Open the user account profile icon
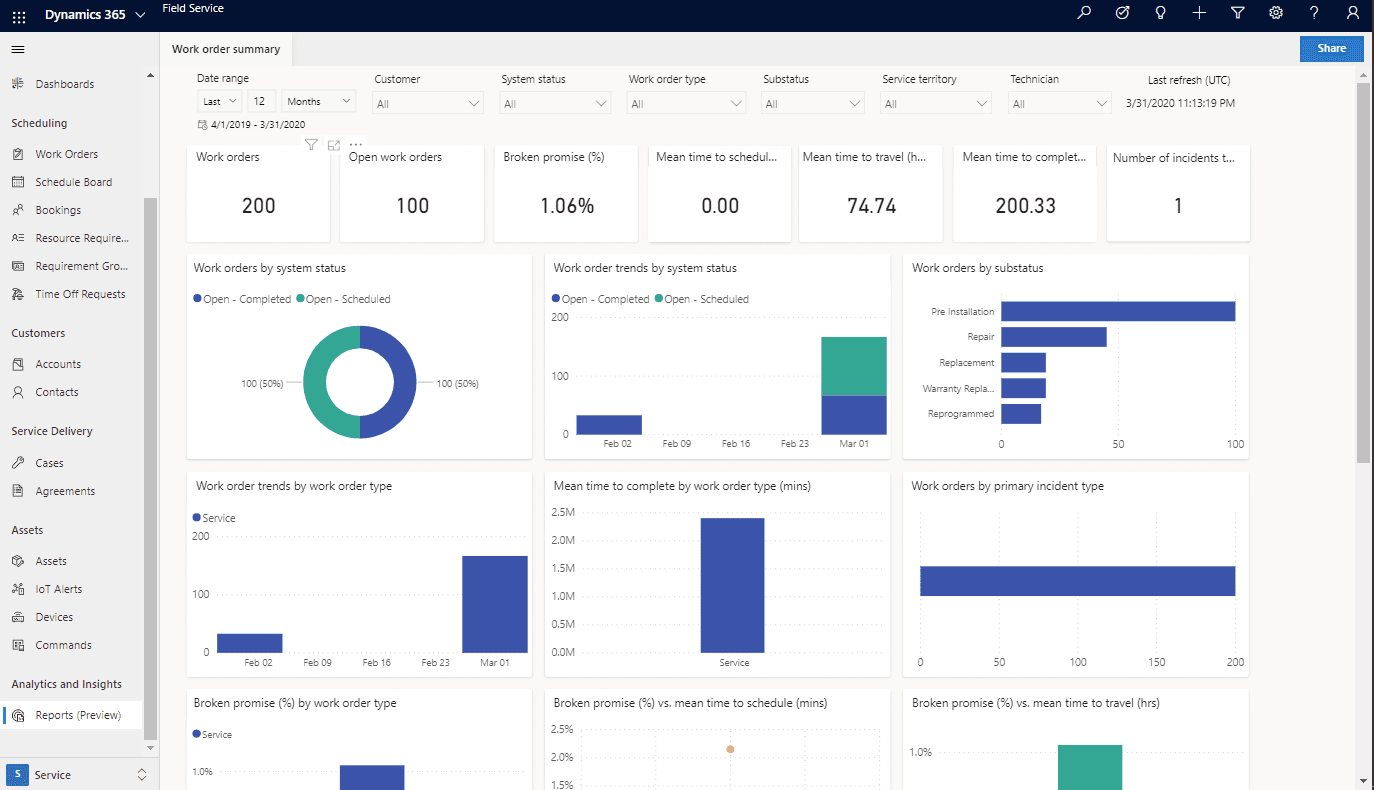Screen dimensions: 1374x790 point(1353,13)
